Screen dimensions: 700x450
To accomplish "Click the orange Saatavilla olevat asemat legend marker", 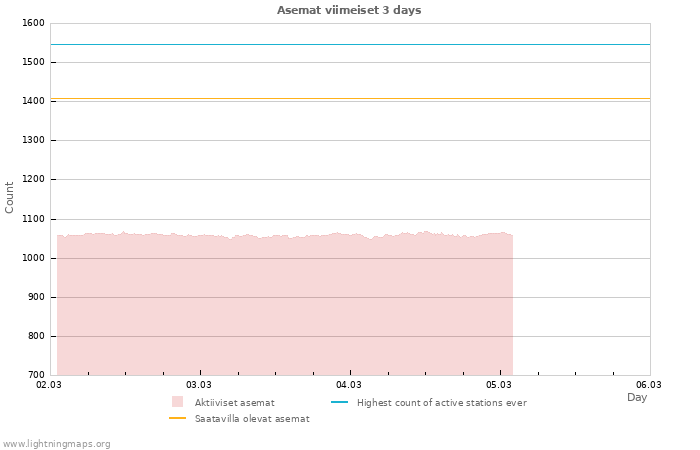I will click(178, 418).
